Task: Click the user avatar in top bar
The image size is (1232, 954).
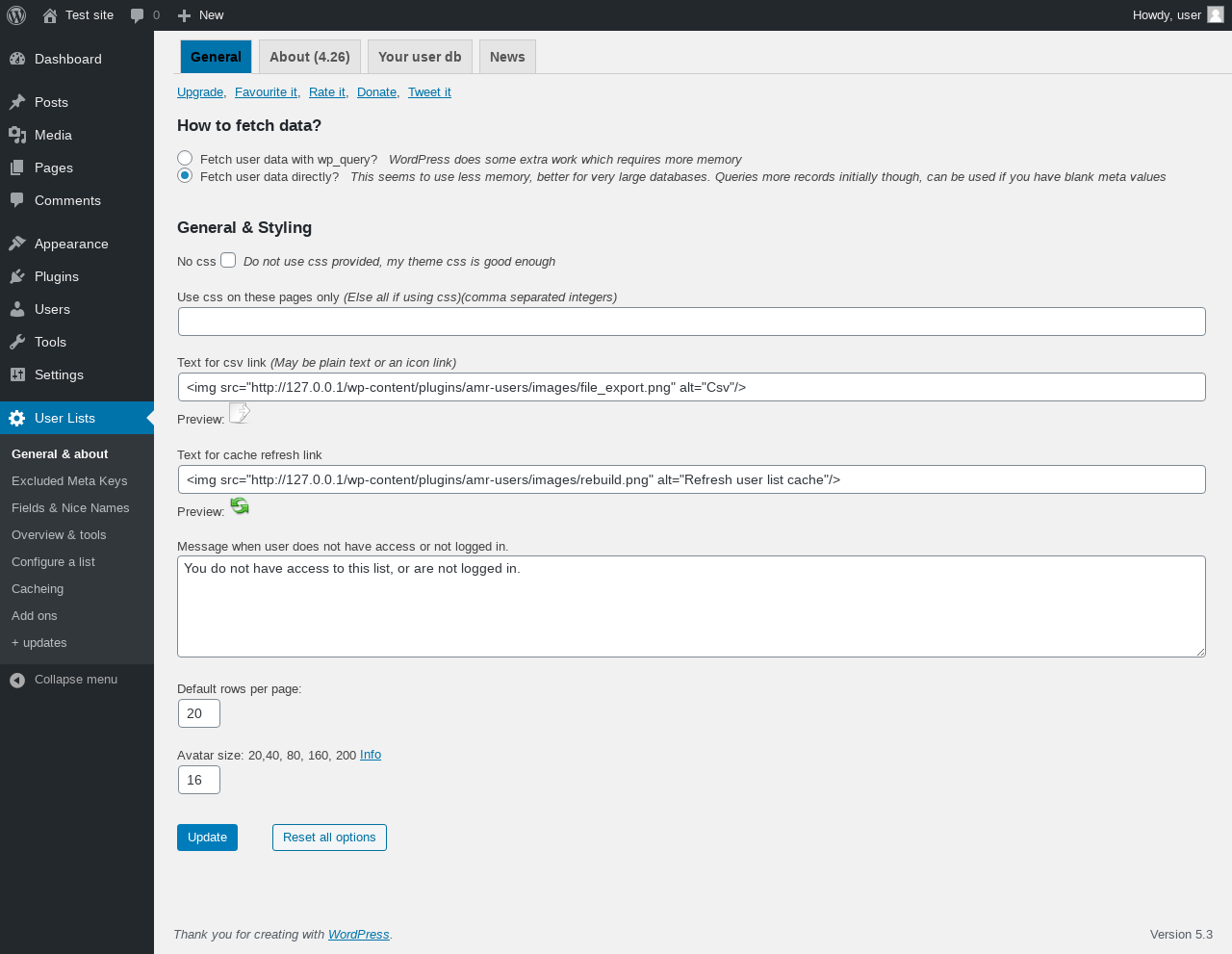Action: point(1216,14)
